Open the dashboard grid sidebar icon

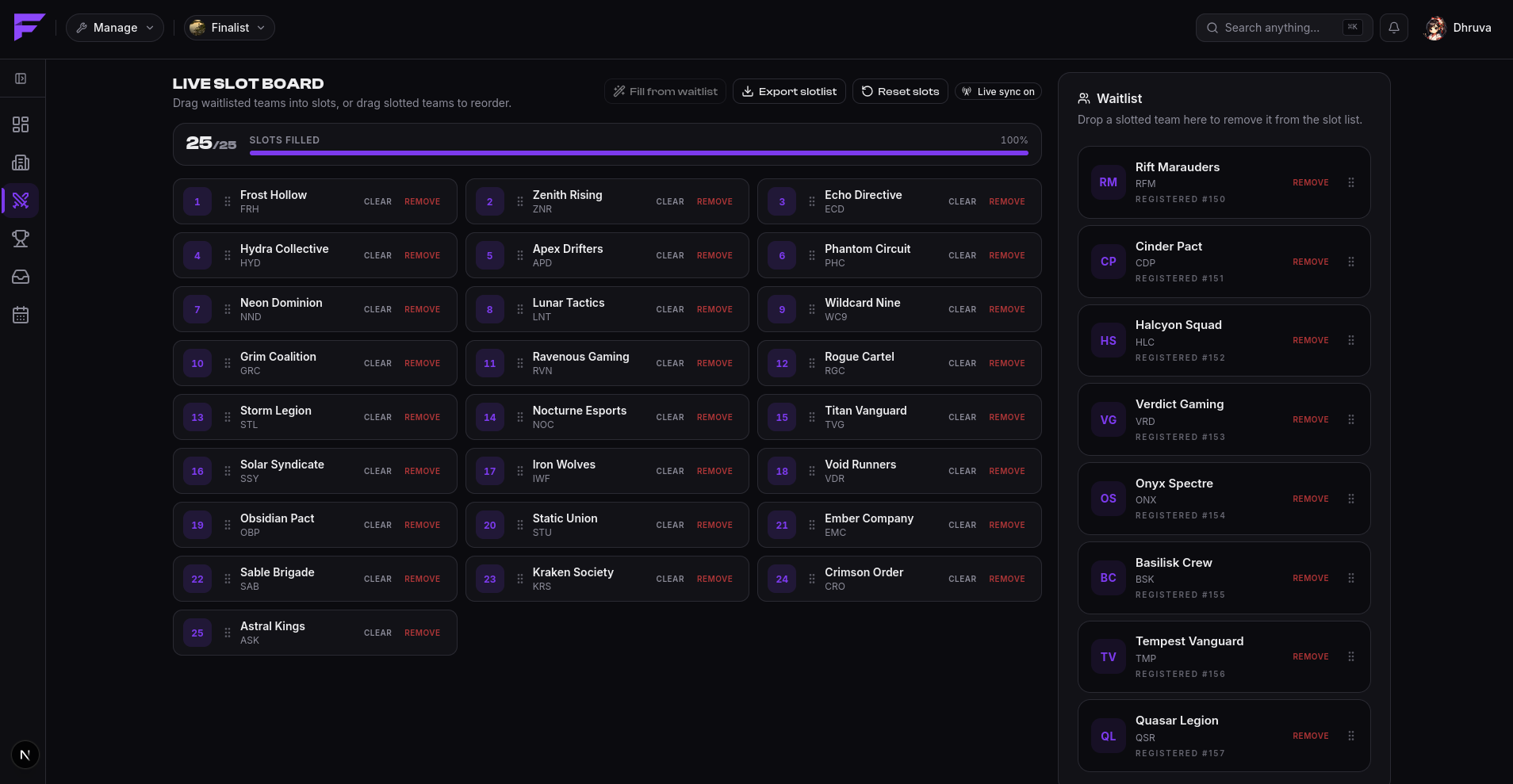click(21, 124)
